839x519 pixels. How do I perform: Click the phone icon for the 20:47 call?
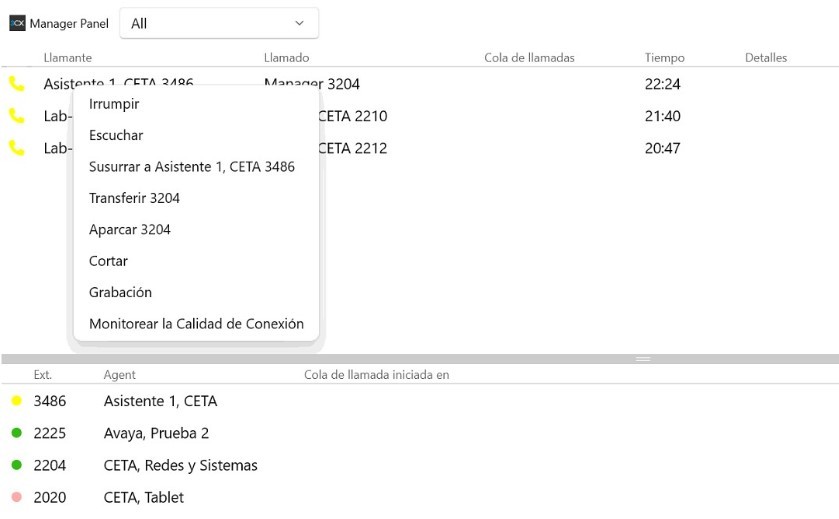[x=16, y=148]
